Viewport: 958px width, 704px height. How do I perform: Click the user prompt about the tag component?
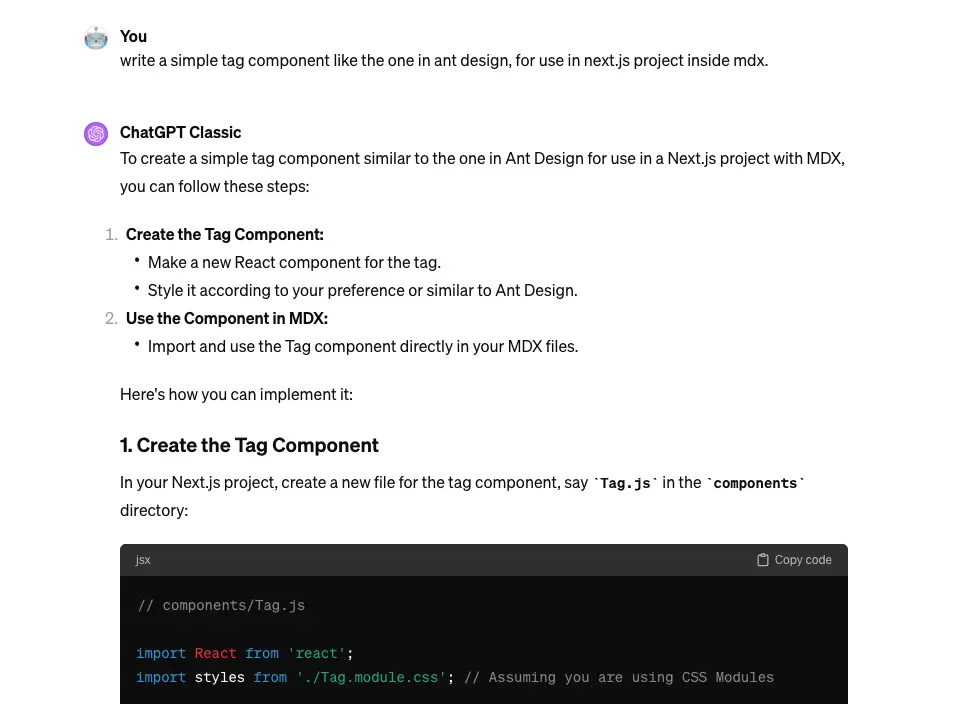pos(443,60)
